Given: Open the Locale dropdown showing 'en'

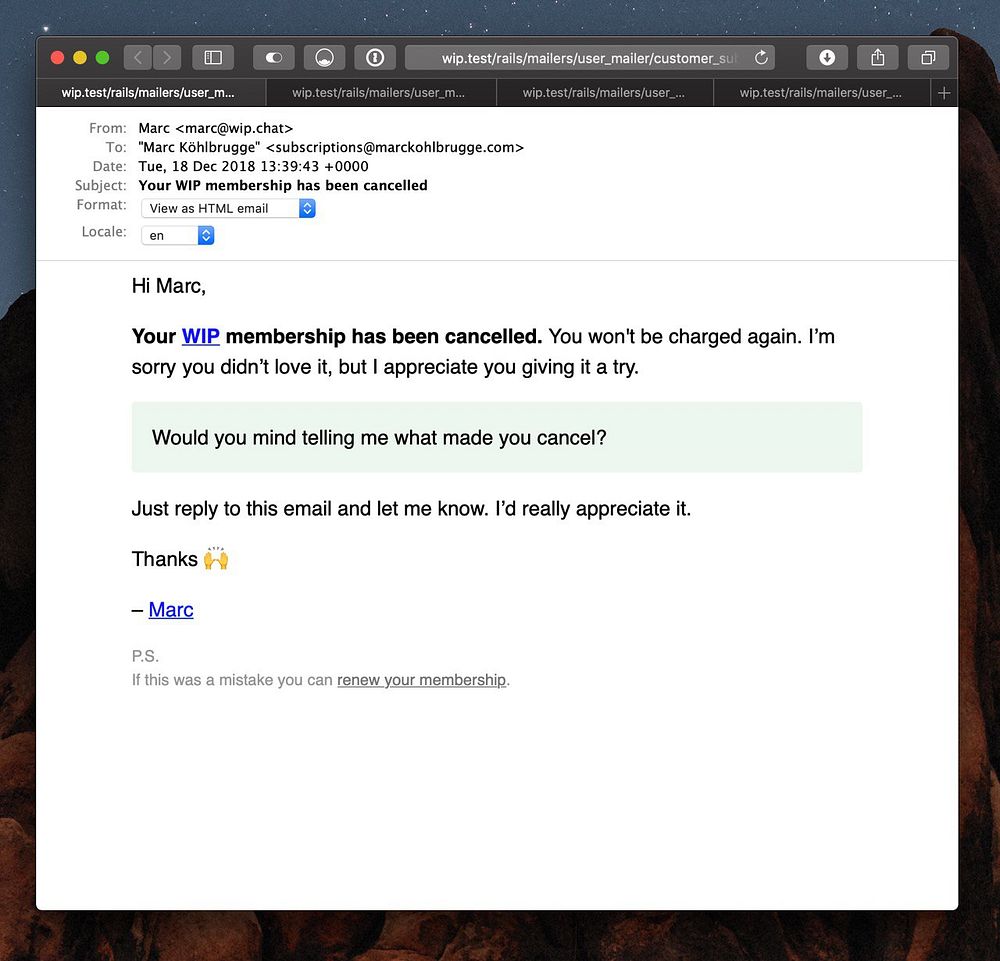Looking at the screenshot, I should (177, 236).
